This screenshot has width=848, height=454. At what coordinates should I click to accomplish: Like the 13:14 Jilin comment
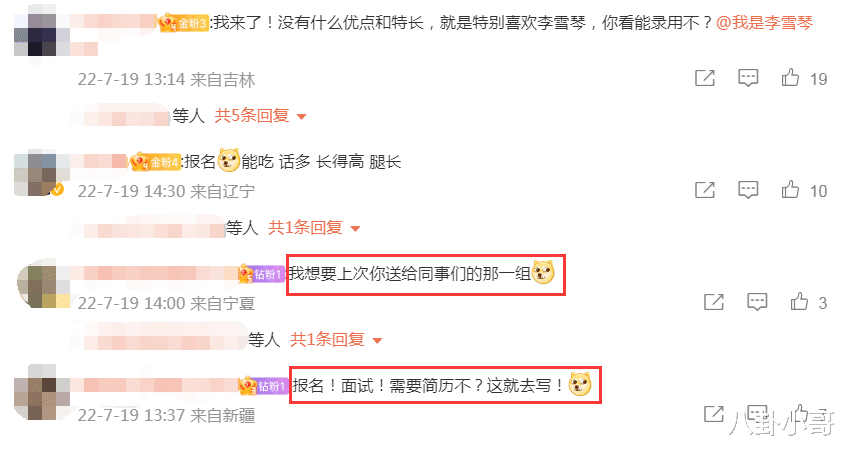click(790, 78)
